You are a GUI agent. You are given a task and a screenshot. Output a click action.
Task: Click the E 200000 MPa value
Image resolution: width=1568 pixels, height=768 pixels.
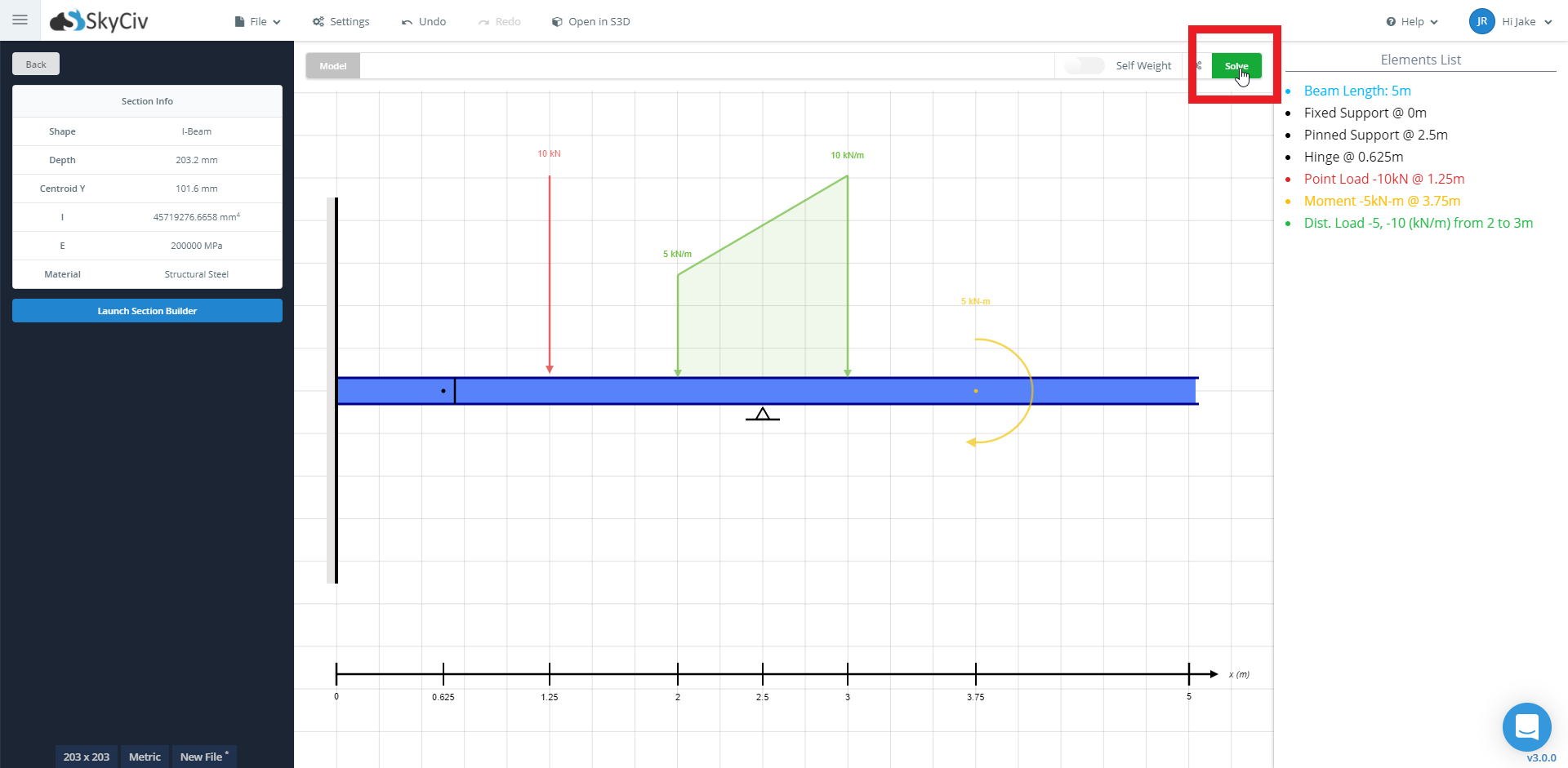[197, 246]
